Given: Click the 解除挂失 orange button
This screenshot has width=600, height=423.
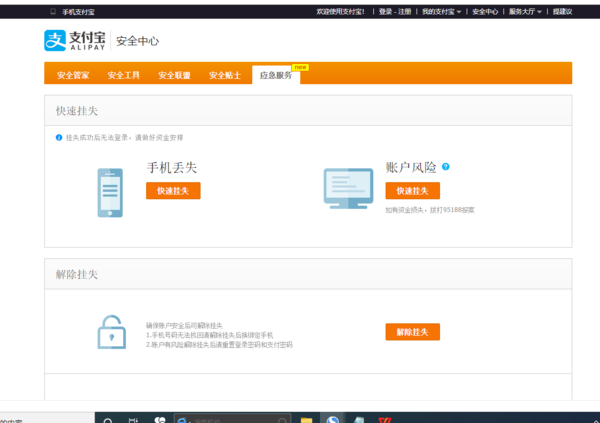Looking at the screenshot, I should click(x=412, y=332).
